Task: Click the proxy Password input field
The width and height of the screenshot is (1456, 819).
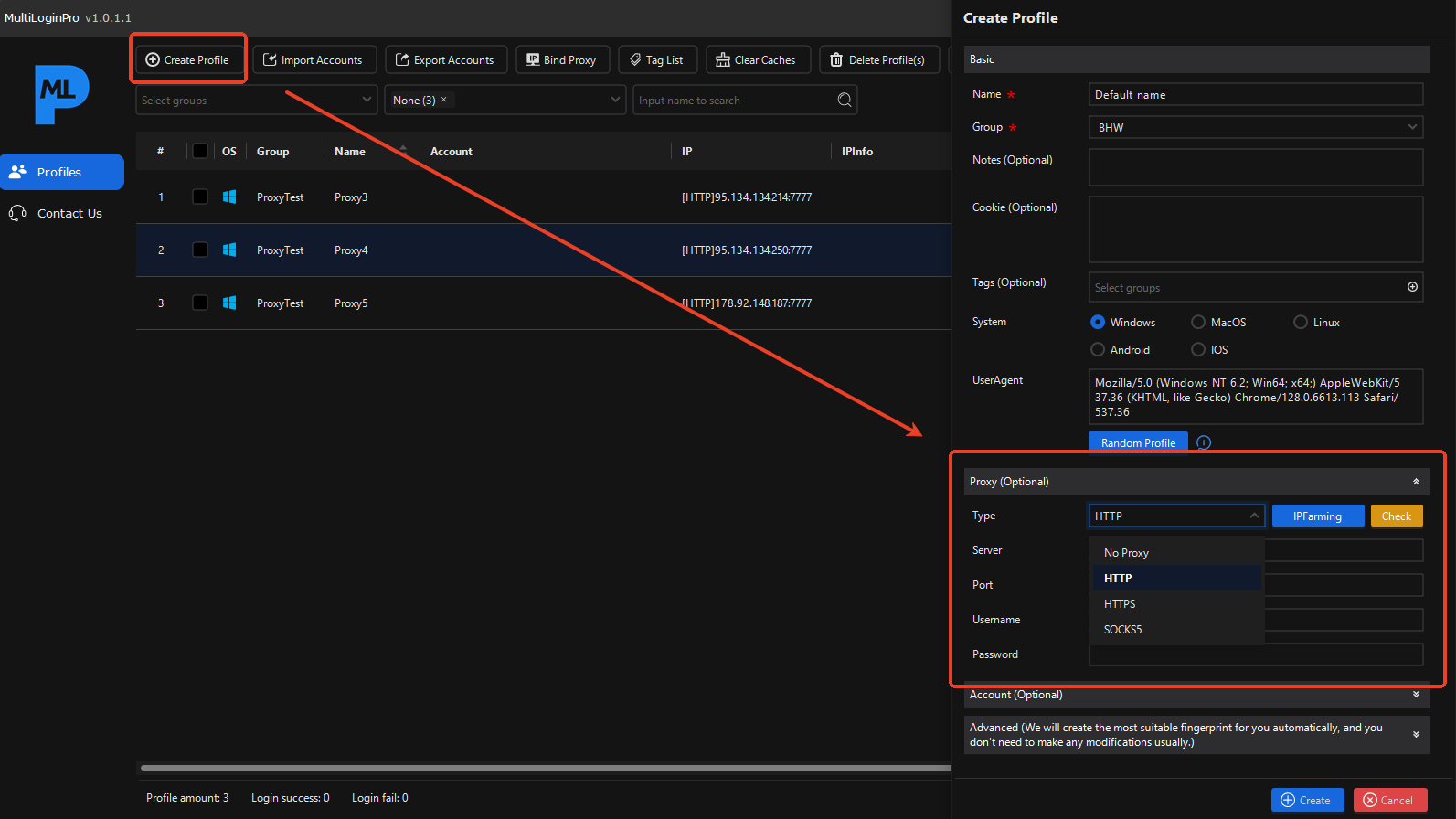Action: (1256, 654)
